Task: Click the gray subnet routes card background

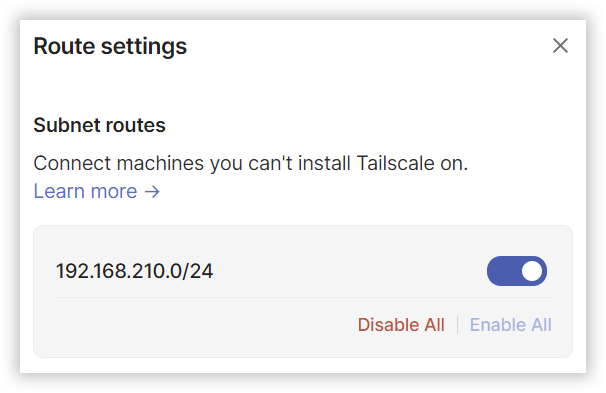Action: coord(193,328)
